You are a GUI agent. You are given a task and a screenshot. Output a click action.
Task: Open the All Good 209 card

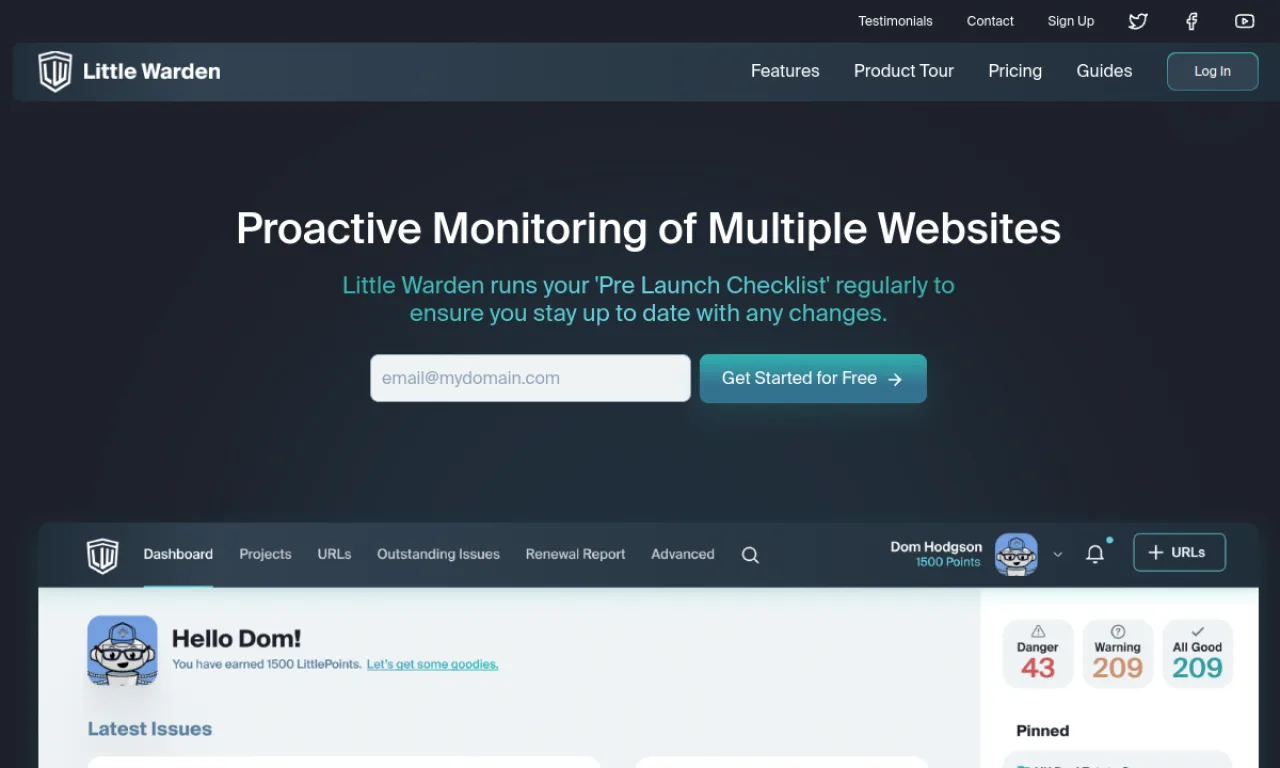click(x=1198, y=654)
